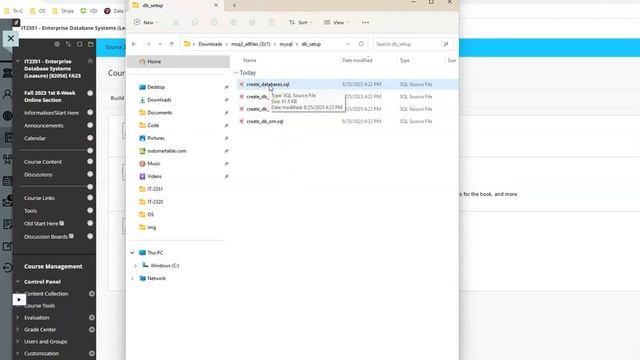Add a new File Explorer tab
The width and height of the screenshot is (640, 360).
tap(234, 5)
